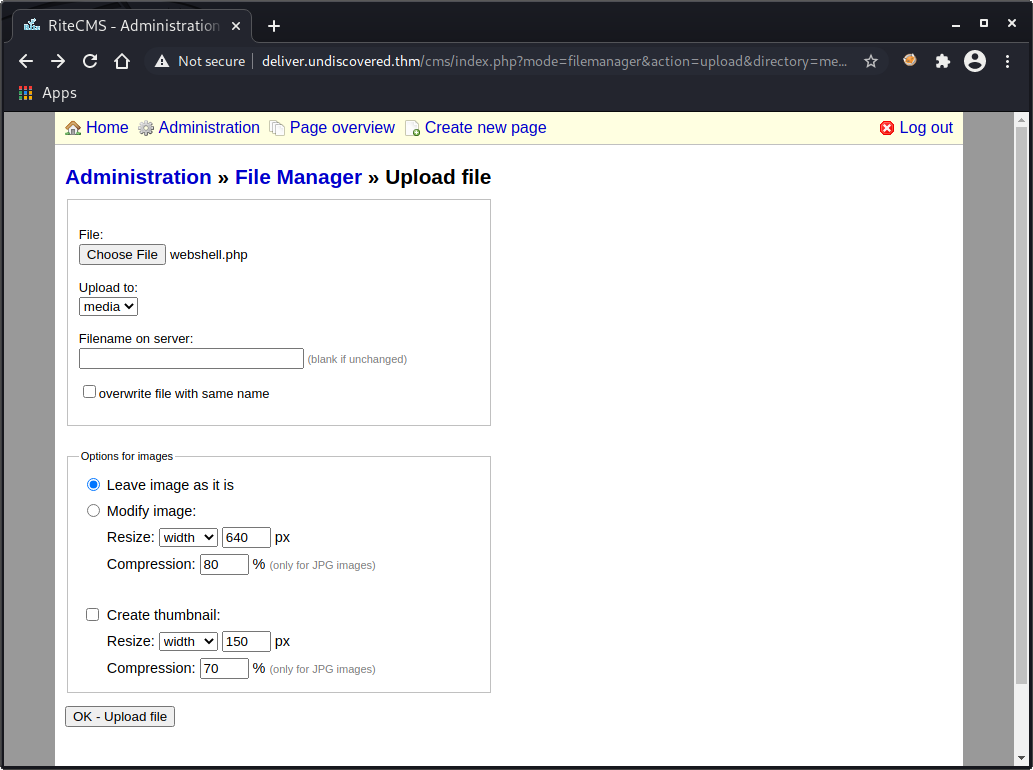Viewport: 1033px width, 770px height.
Task: Click the File Manager breadcrumb link
Action: [x=298, y=177]
